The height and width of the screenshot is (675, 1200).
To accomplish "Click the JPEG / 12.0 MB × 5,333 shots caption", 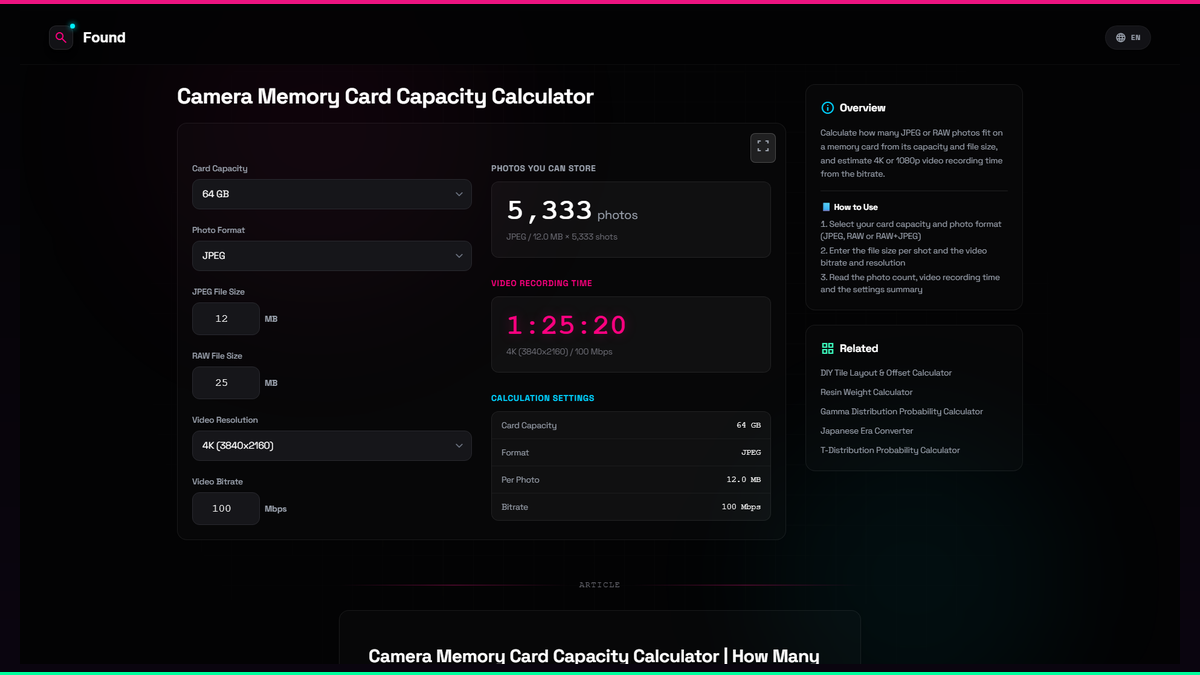I will tap(562, 237).
